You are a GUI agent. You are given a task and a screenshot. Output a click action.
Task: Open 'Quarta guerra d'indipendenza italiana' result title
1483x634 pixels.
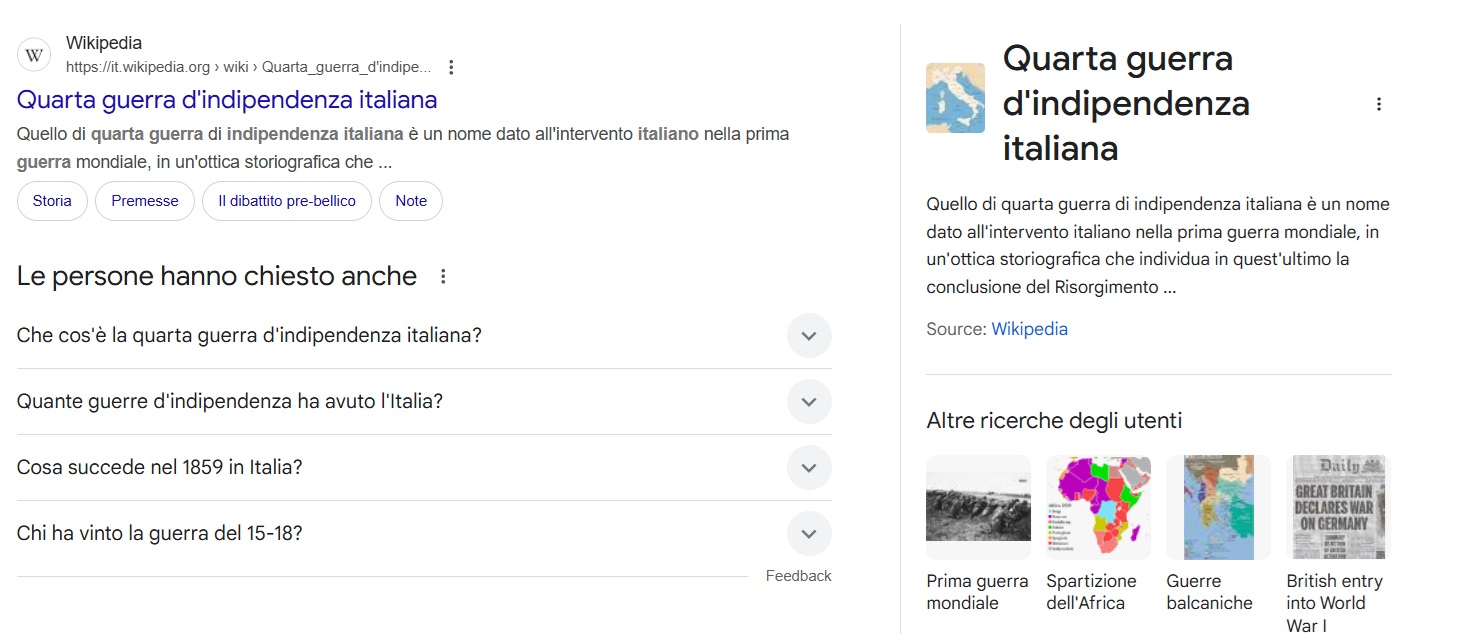click(227, 100)
